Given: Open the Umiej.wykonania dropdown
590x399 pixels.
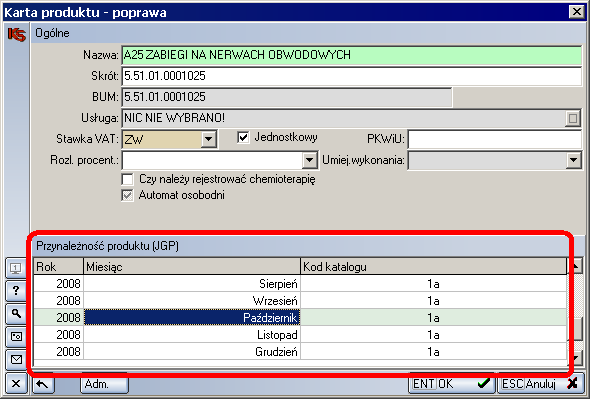Looking at the screenshot, I should coord(573,160).
